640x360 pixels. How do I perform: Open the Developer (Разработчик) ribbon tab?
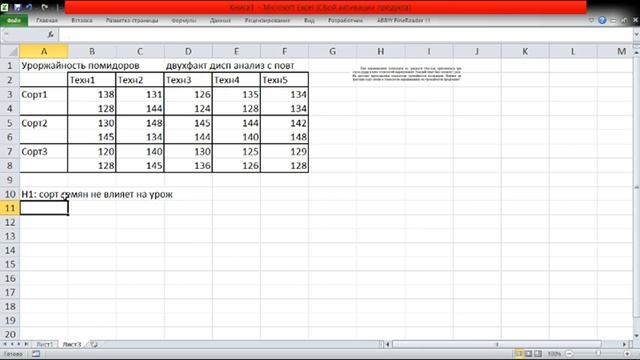[345, 20]
